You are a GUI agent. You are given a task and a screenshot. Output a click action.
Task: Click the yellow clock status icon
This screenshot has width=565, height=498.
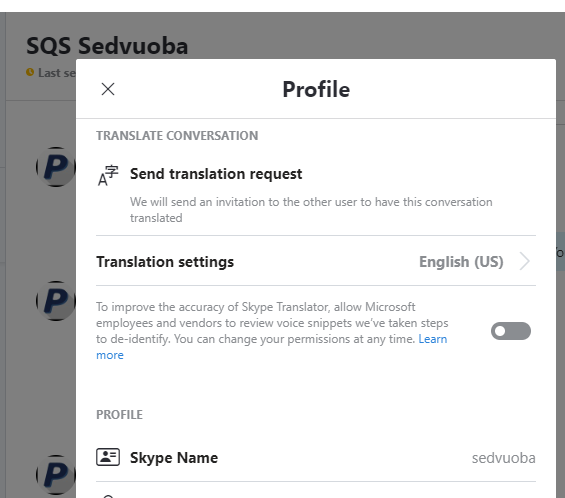tap(30, 72)
